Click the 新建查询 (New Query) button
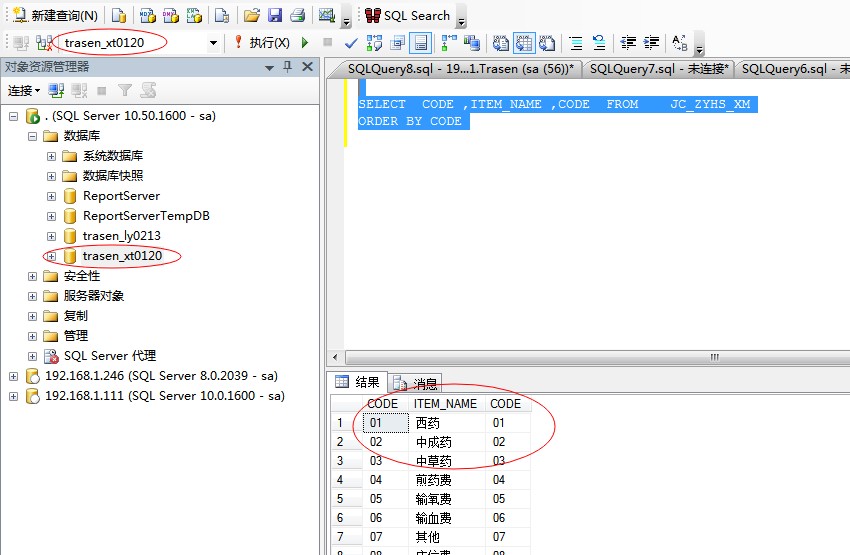 click(x=55, y=15)
